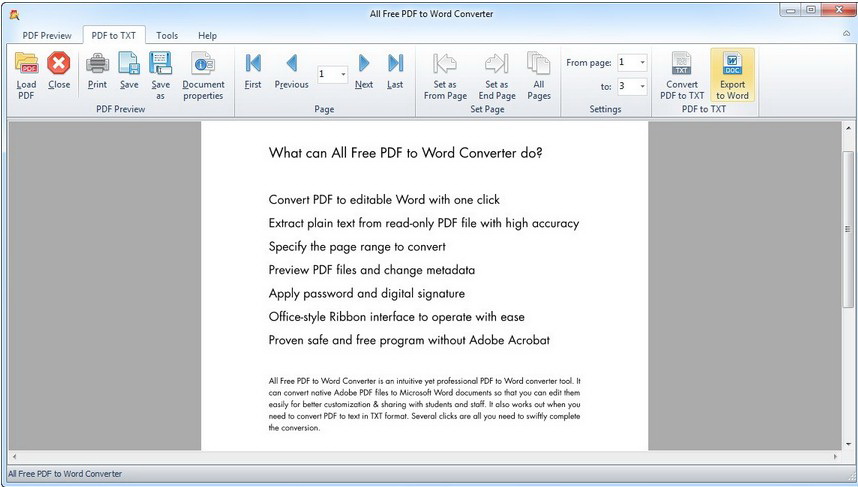The width and height of the screenshot is (858, 487).
Task: Open the Help tab
Action: coord(207,36)
